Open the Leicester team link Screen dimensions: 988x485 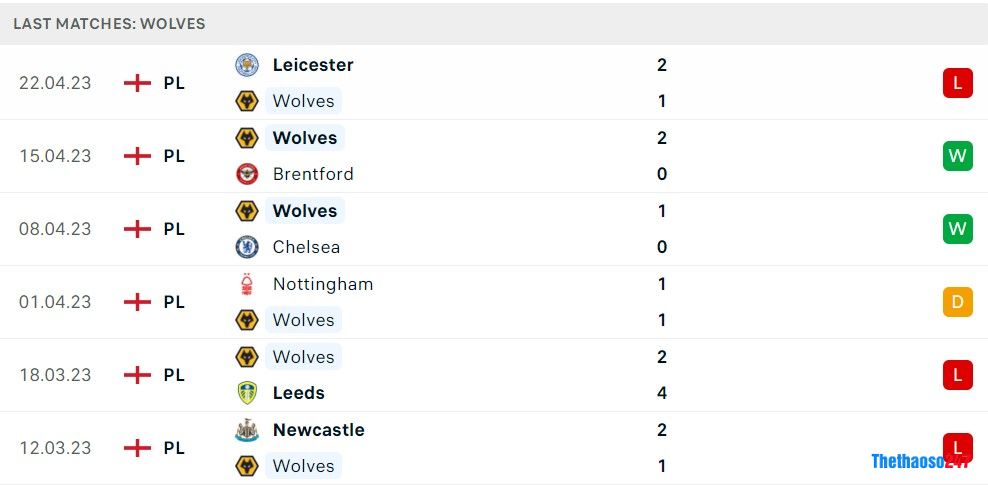[313, 65]
